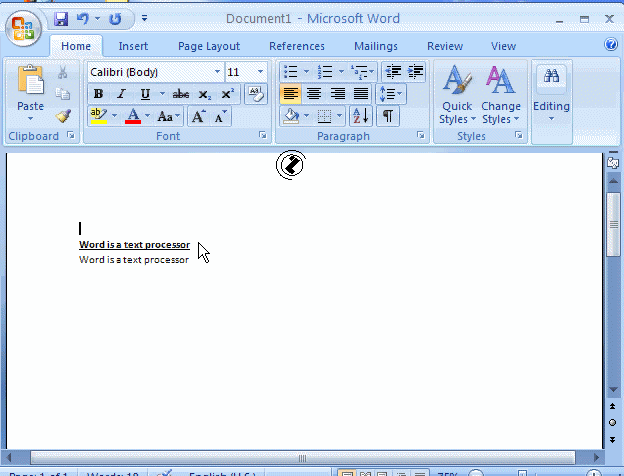This screenshot has height=476, width=624.
Task: Open Change Styles menu
Action: tap(501, 95)
